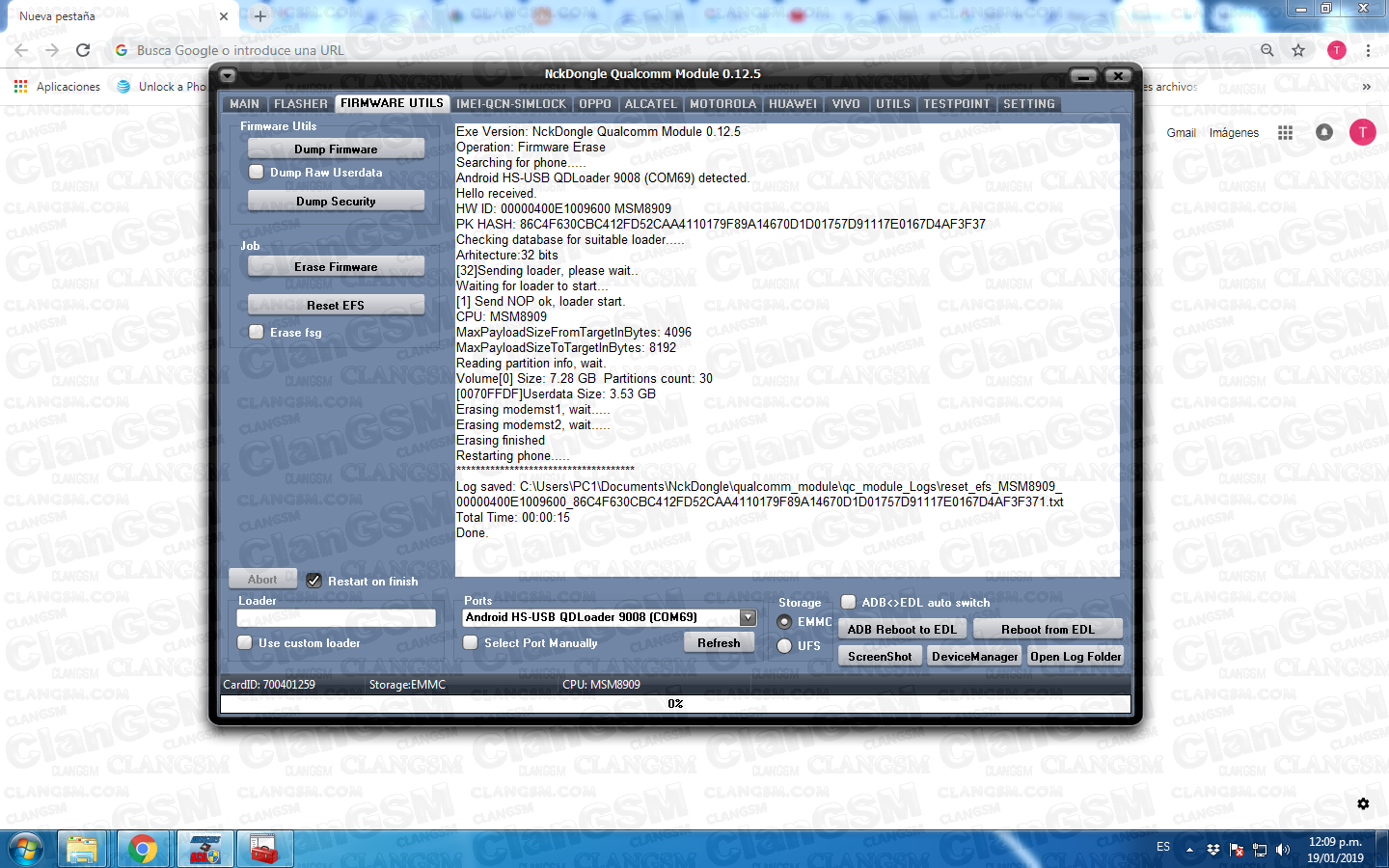Expand the Ports COM69 dropdown
The width and height of the screenshot is (1389, 868).
(x=748, y=617)
